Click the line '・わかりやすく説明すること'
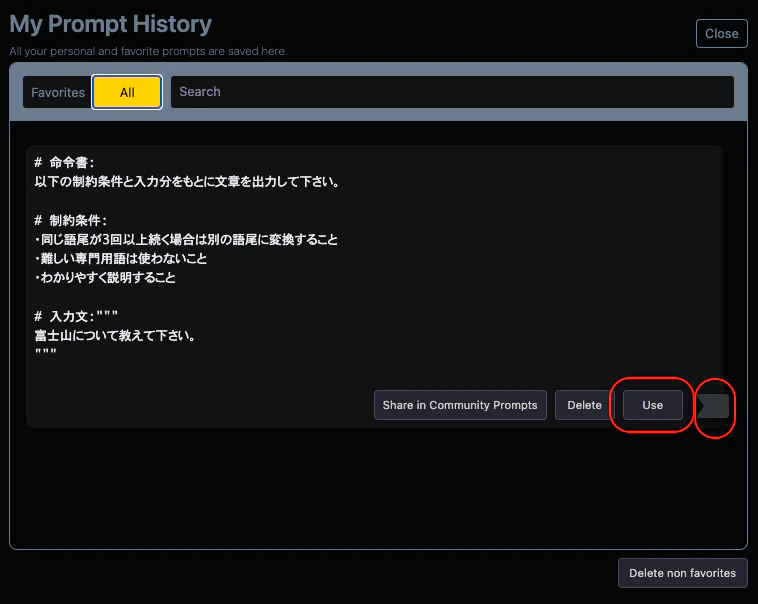This screenshot has width=758, height=604. 105,278
